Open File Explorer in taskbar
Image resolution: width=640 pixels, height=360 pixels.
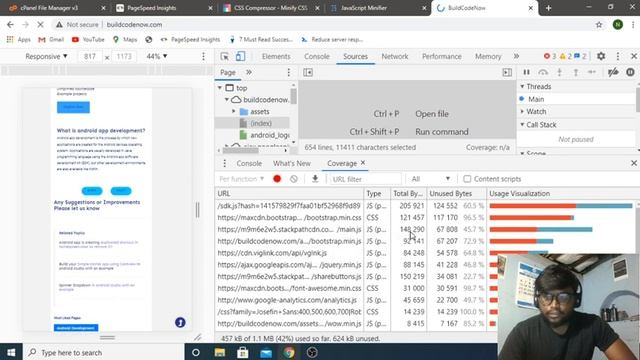(x=220, y=352)
